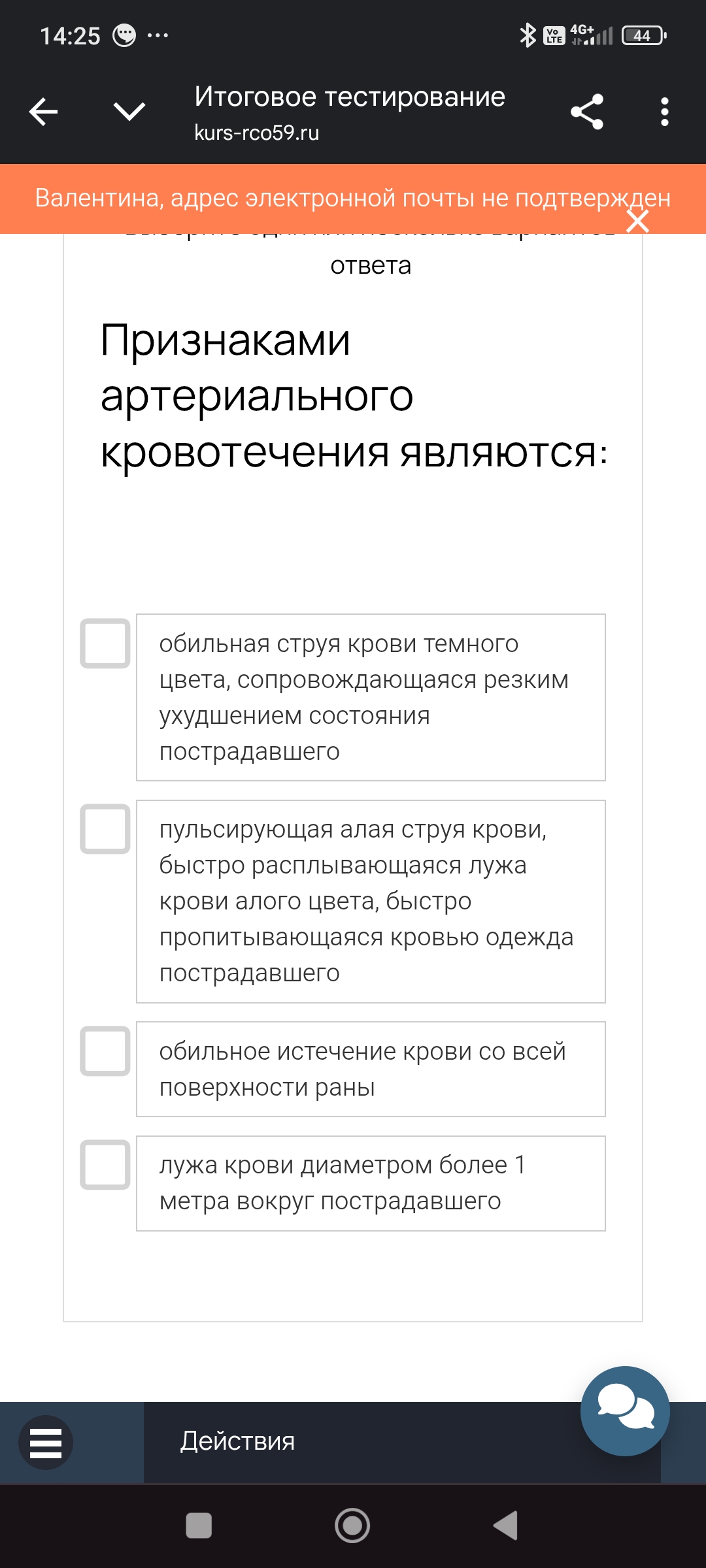Select answer text about лужа крови диаметром
Image resolution: width=706 pixels, height=1568 pixels.
pyautogui.click(x=371, y=1183)
